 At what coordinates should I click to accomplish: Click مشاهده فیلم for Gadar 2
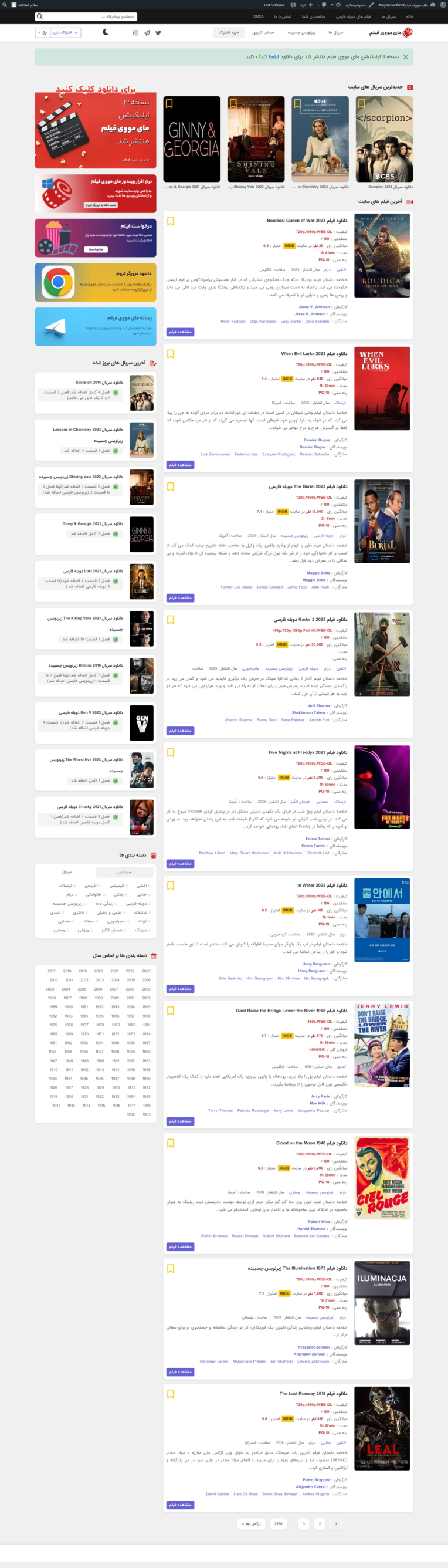tap(181, 731)
